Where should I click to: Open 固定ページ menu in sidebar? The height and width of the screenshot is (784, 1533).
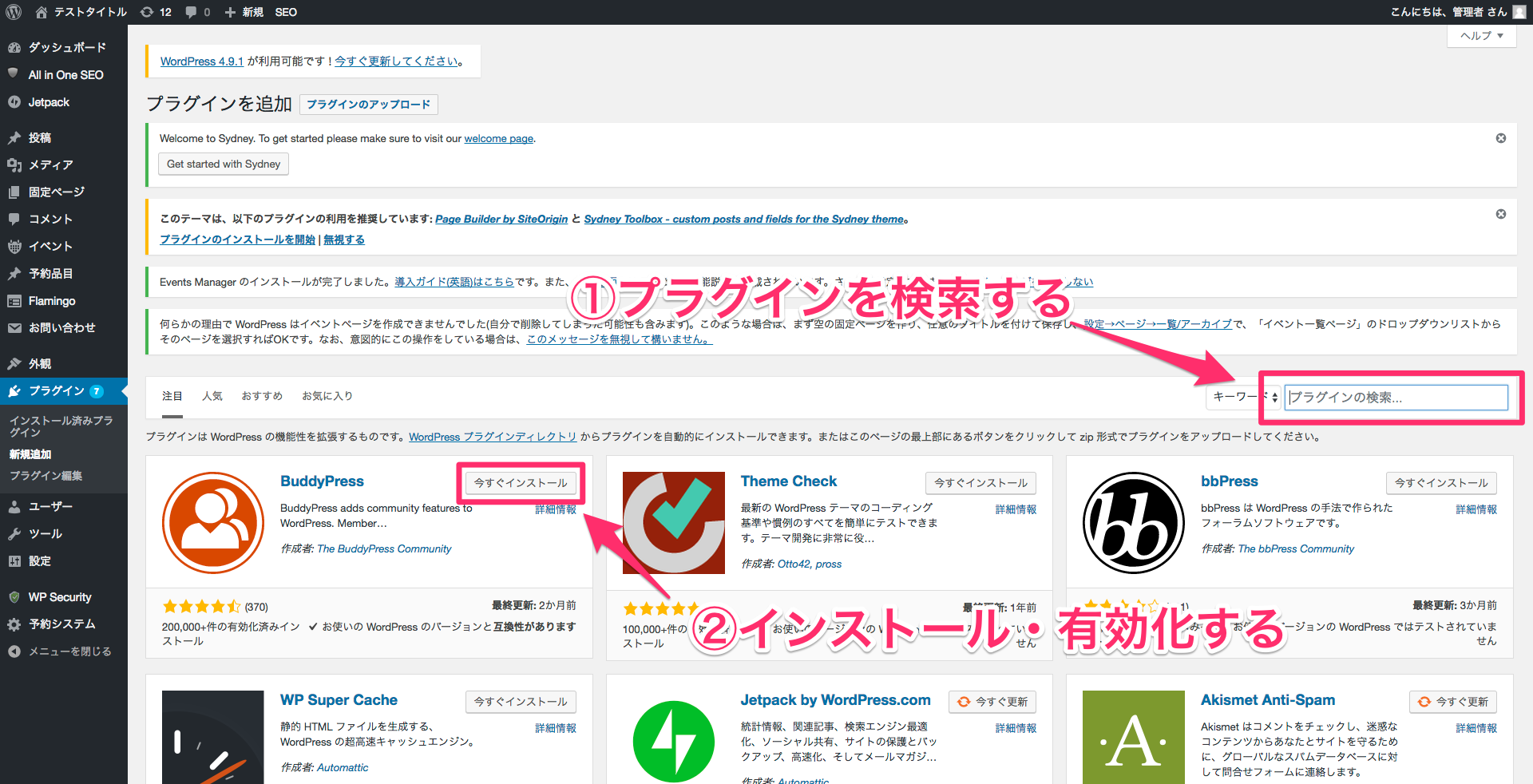pyautogui.click(x=64, y=192)
